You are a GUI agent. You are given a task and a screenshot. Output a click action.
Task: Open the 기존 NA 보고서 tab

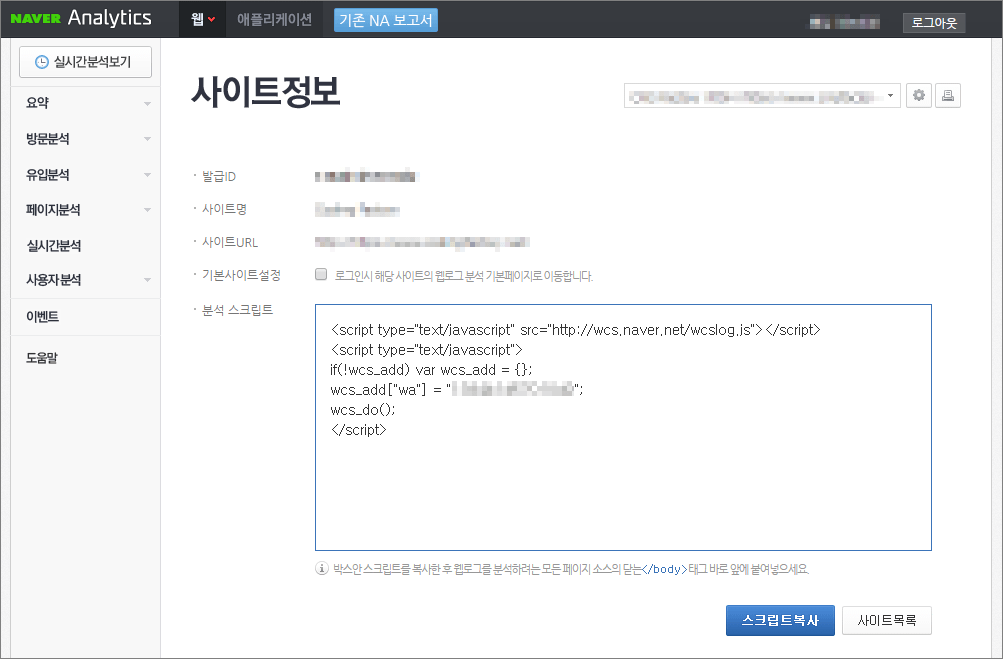click(386, 20)
